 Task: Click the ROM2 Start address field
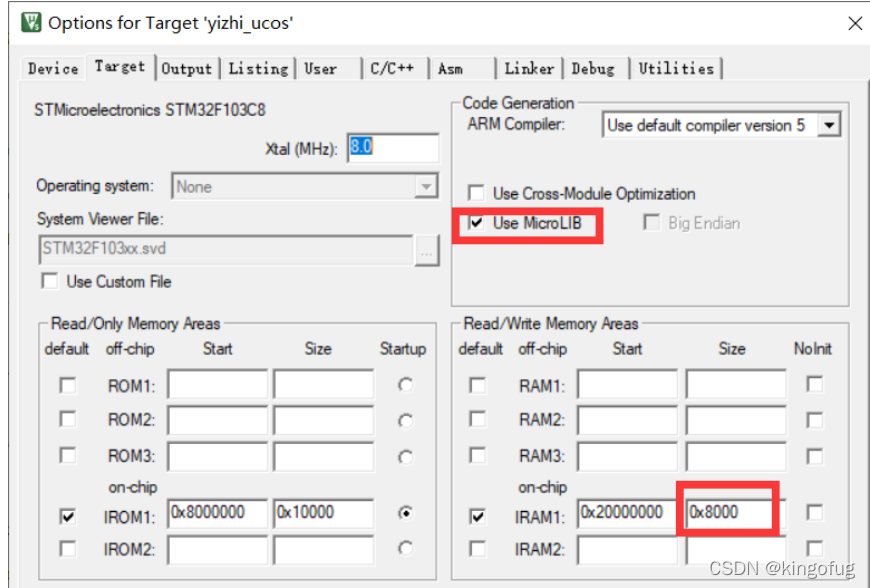click(218, 420)
